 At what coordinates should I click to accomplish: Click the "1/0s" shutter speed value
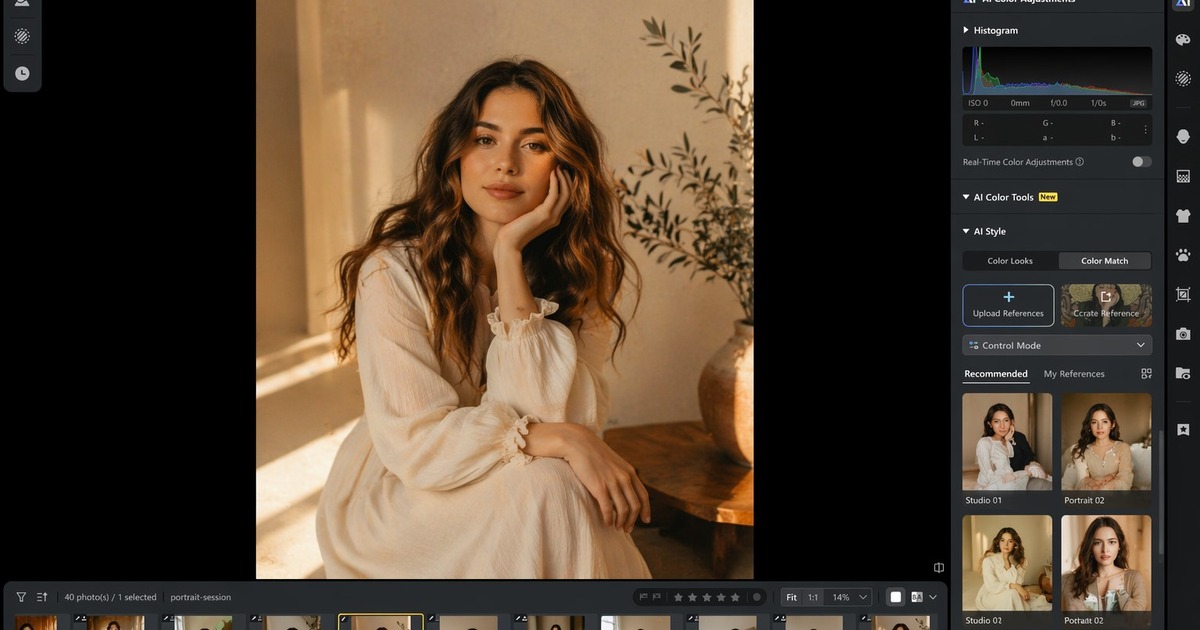click(1098, 103)
